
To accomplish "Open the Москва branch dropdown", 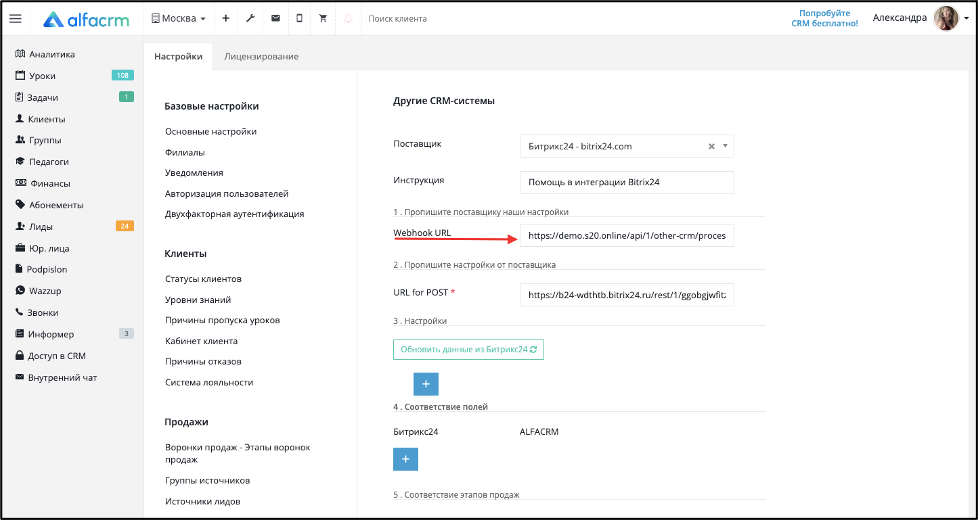I will point(179,19).
